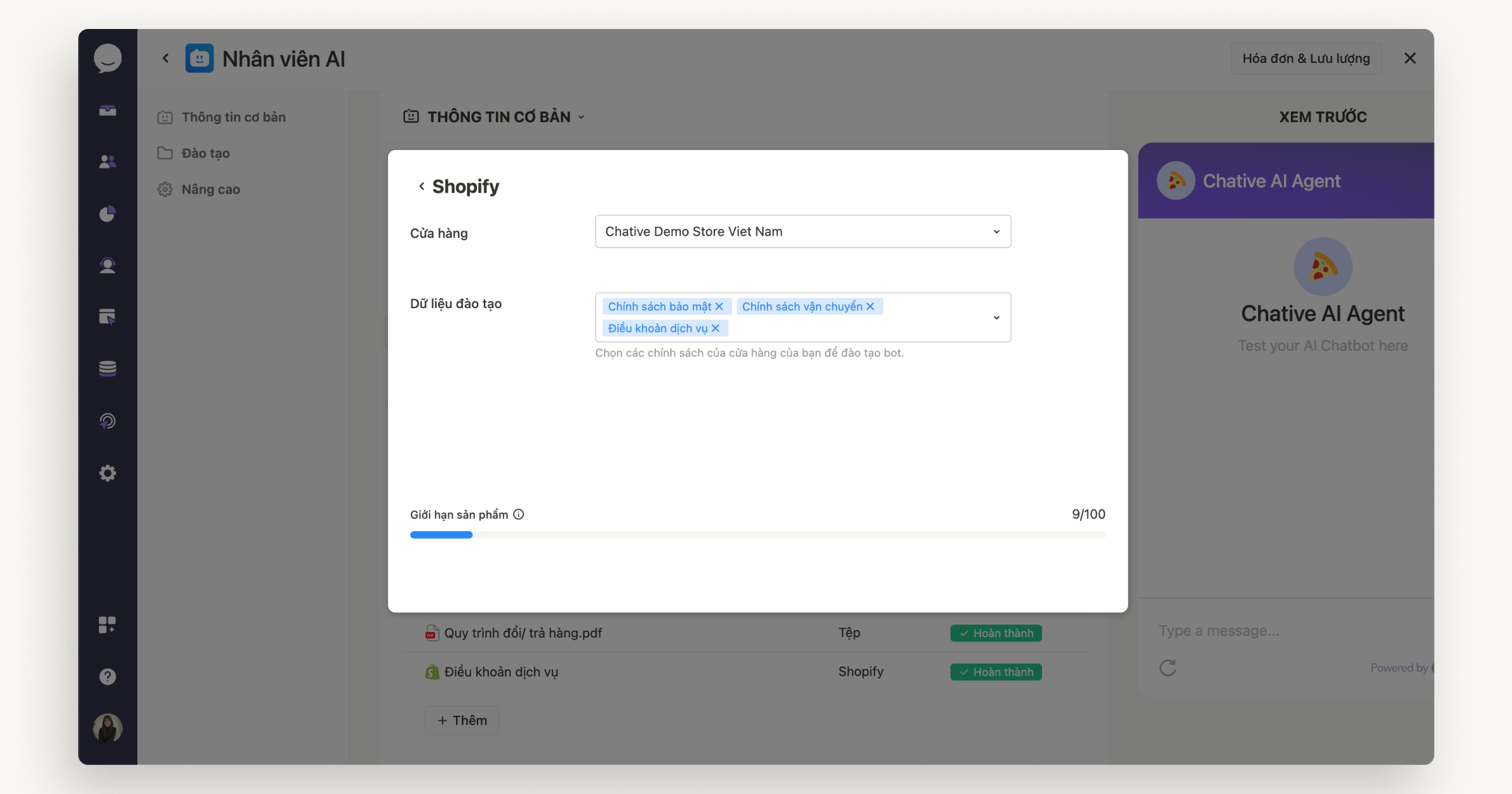Click the Shopify dialog title
The image size is (1512, 794).
tap(466, 187)
